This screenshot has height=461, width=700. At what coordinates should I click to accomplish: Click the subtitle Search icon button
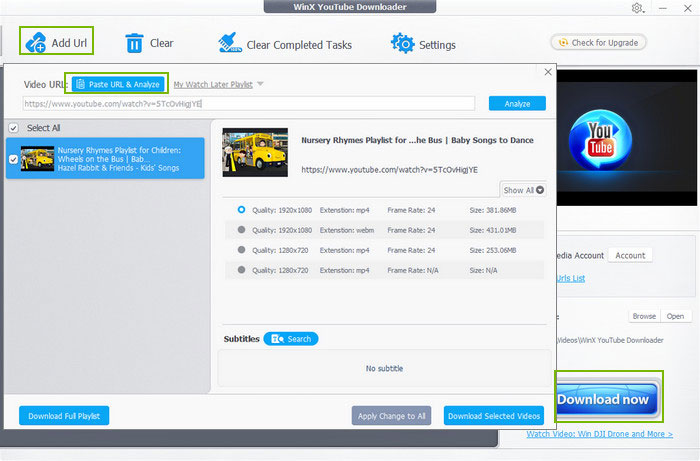(277, 339)
